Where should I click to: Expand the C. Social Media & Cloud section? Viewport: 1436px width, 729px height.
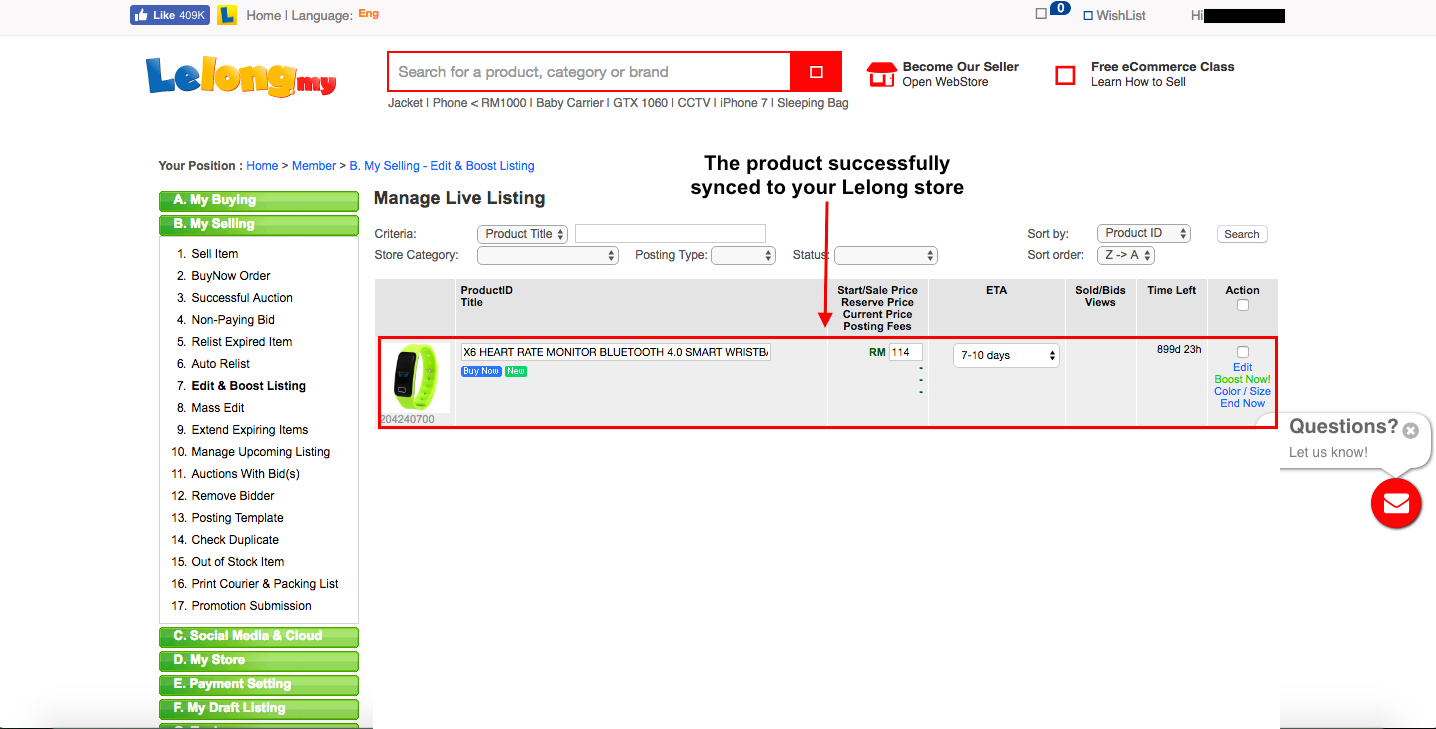click(x=258, y=637)
